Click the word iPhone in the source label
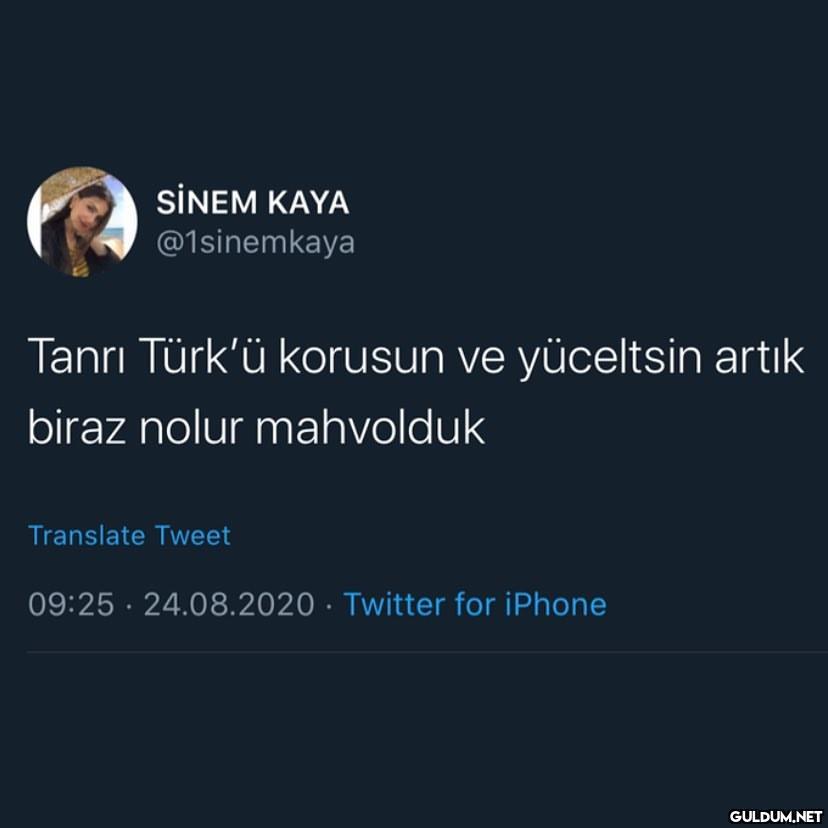 click(556, 604)
